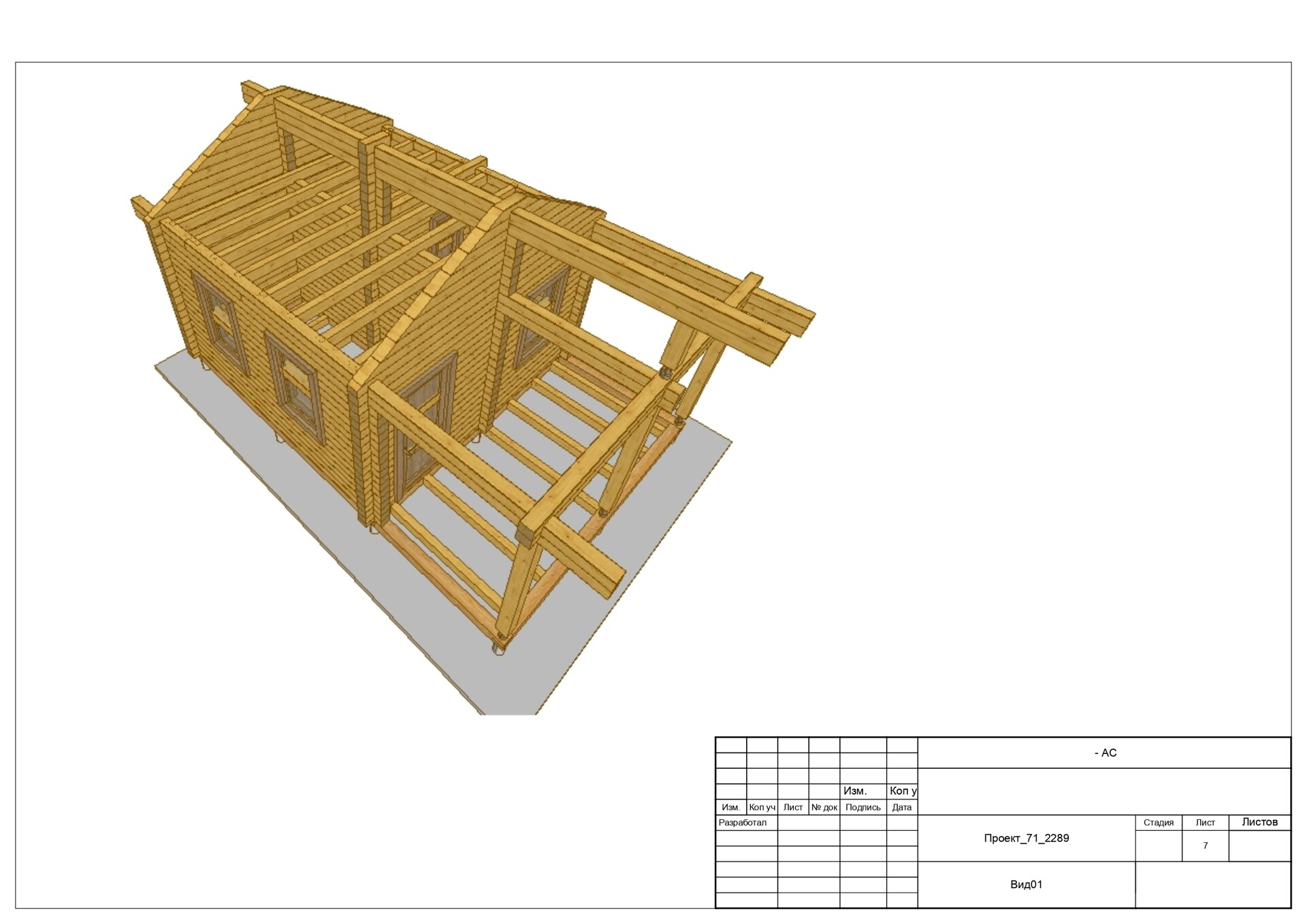Click the sheet number "7" cell
The image size is (1307, 924).
pyautogui.click(x=1205, y=846)
